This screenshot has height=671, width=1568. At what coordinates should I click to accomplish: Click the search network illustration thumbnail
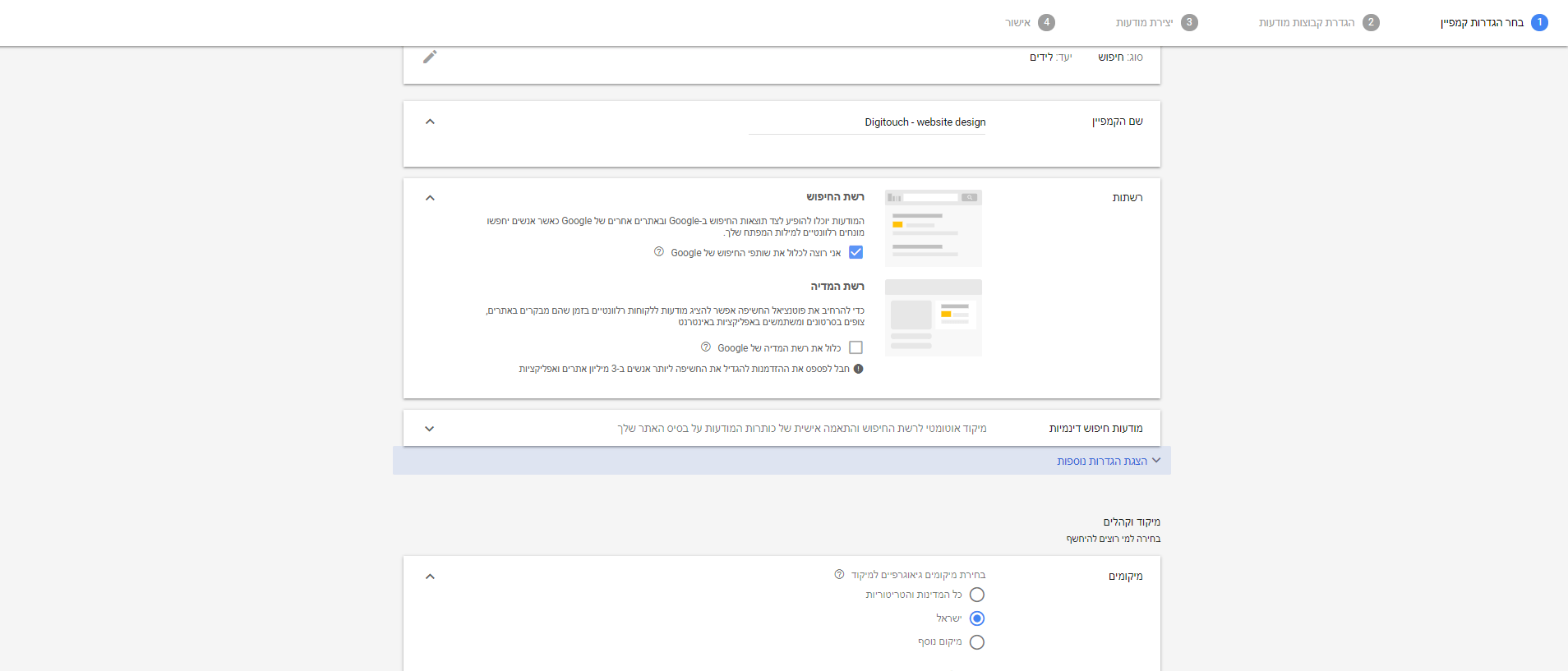(x=934, y=228)
